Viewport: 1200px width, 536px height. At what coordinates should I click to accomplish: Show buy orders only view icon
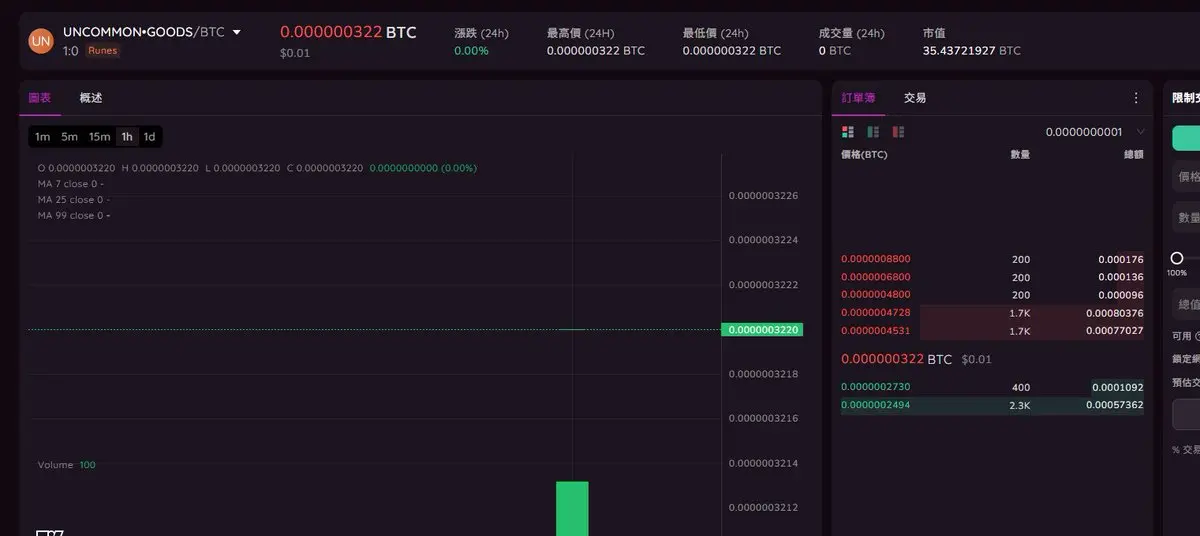click(873, 132)
